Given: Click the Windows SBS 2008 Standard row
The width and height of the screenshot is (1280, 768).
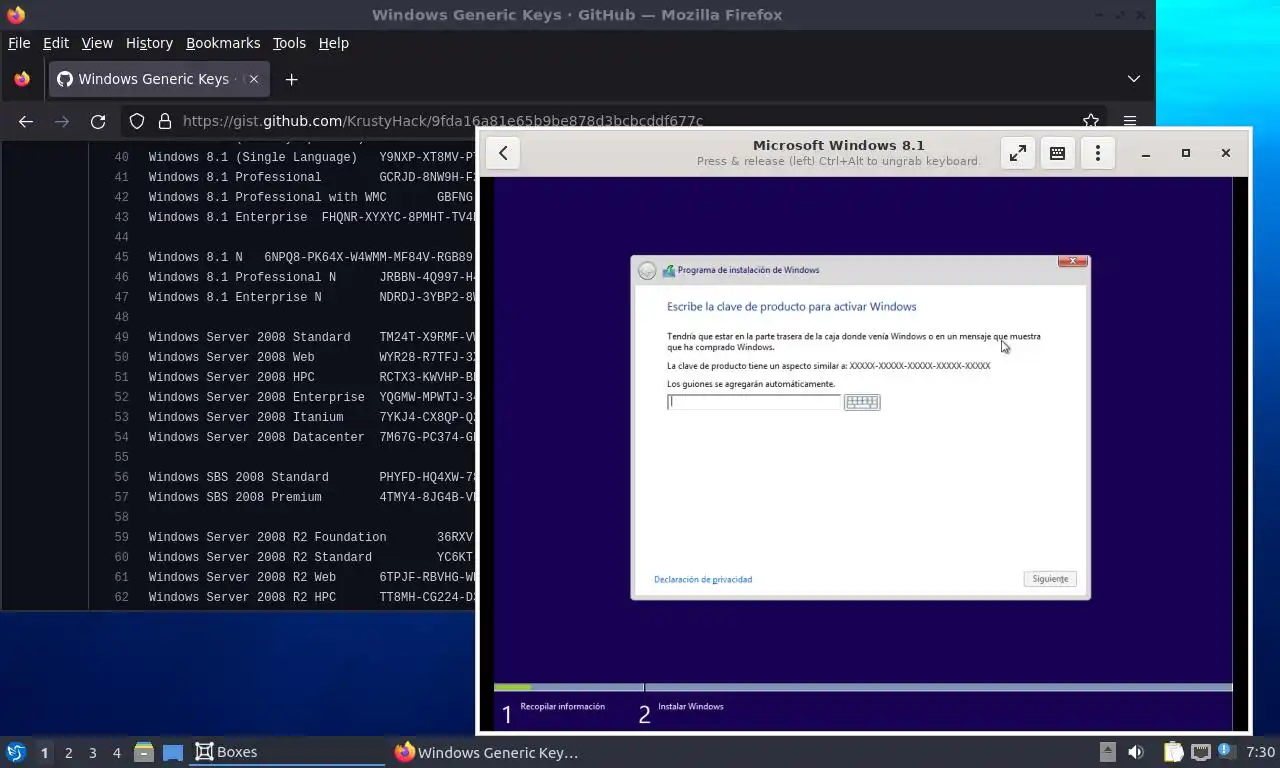Looking at the screenshot, I should 311,477.
